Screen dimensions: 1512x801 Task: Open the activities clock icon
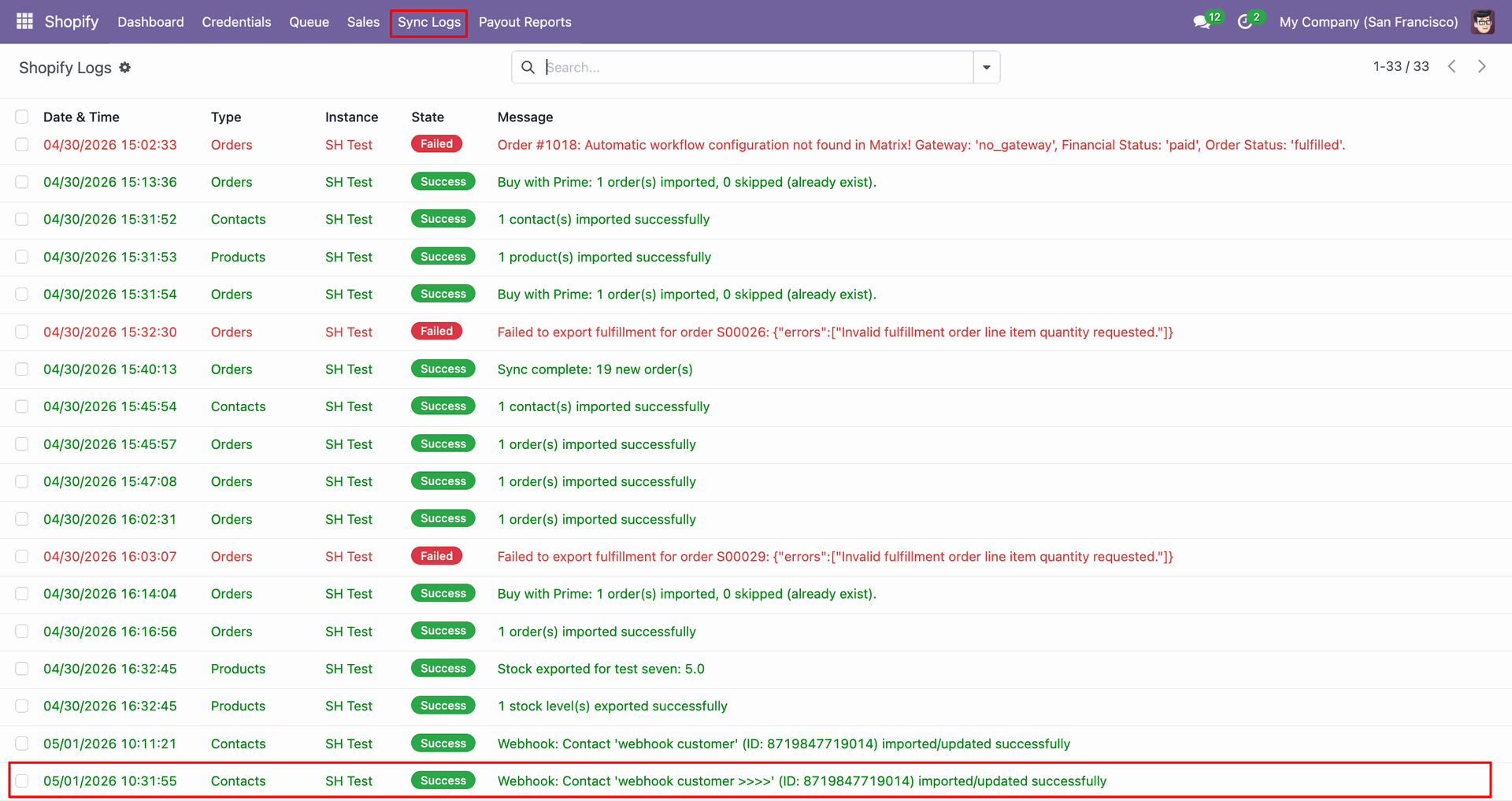[x=1245, y=21]
